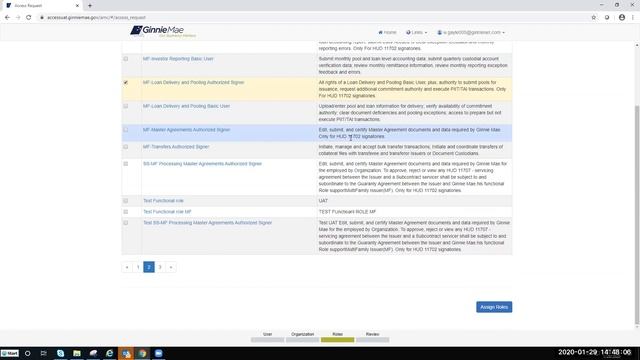Image resolution: width=640 pixels, height=360 pixels.
Task: Open MF-Transfers Authorized Signer link
Action: coord(176,147)
